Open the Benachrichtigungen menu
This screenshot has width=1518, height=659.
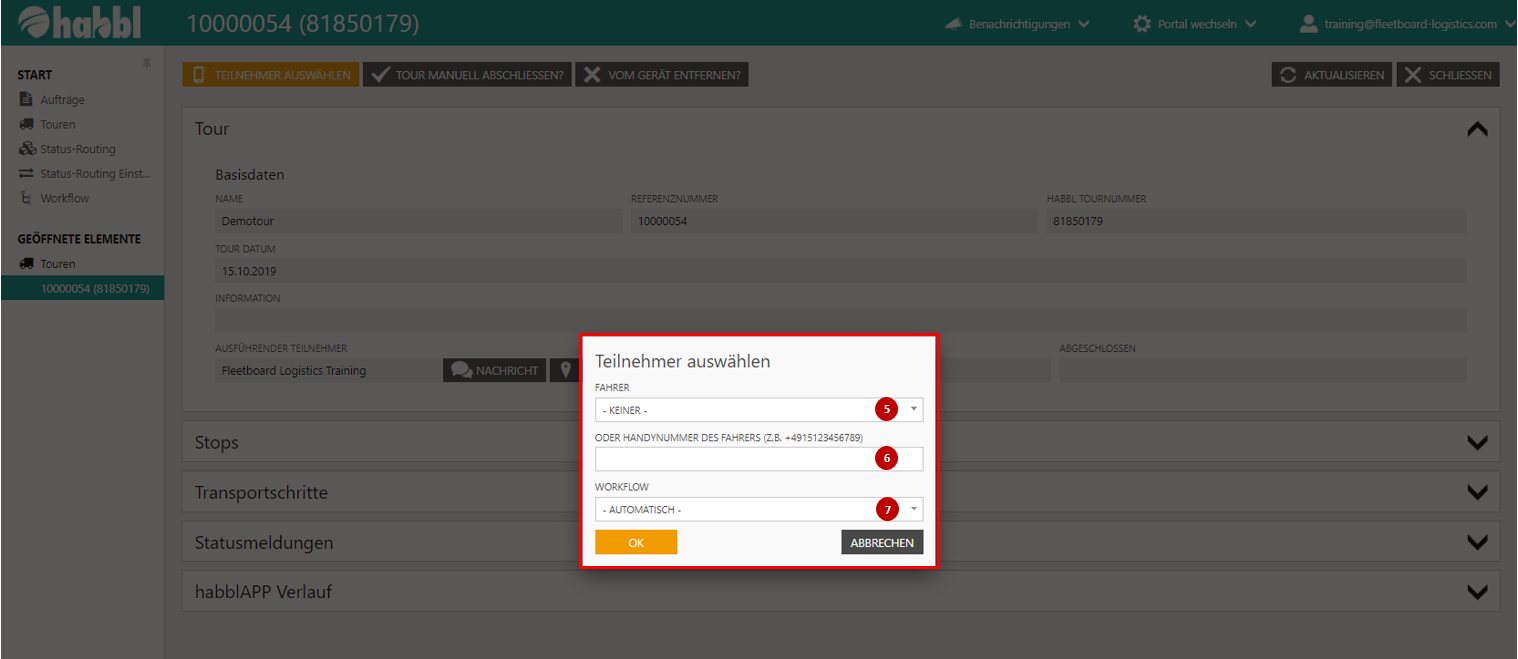pyautogui.click(x=1018, y=24)
